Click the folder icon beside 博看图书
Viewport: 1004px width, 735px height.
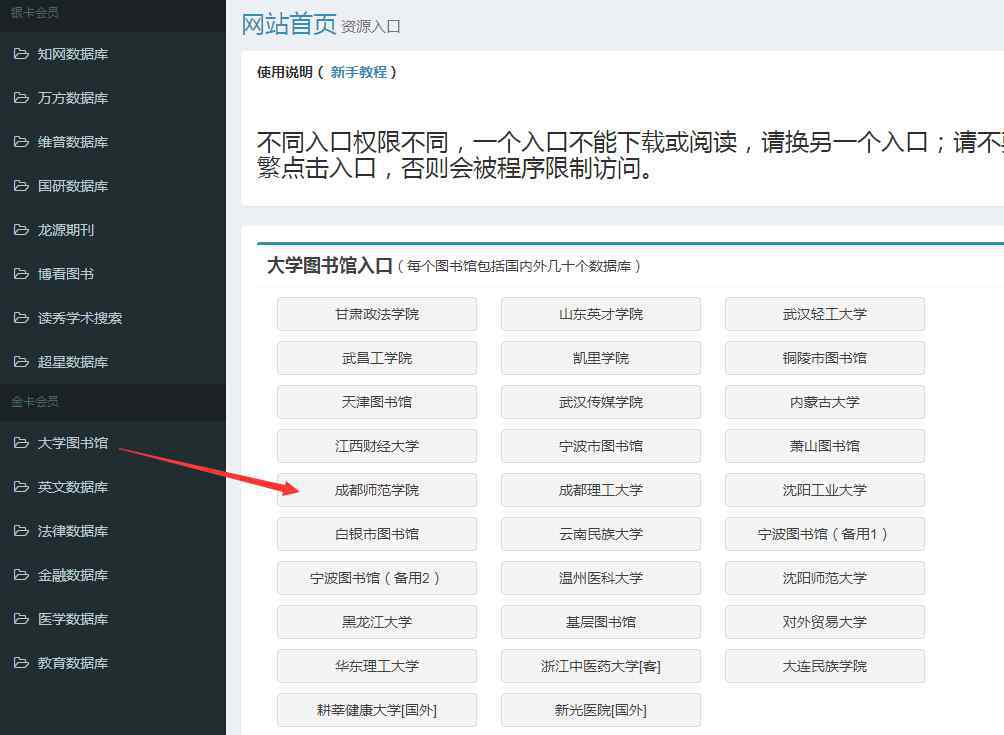click(x=21, y=274)
